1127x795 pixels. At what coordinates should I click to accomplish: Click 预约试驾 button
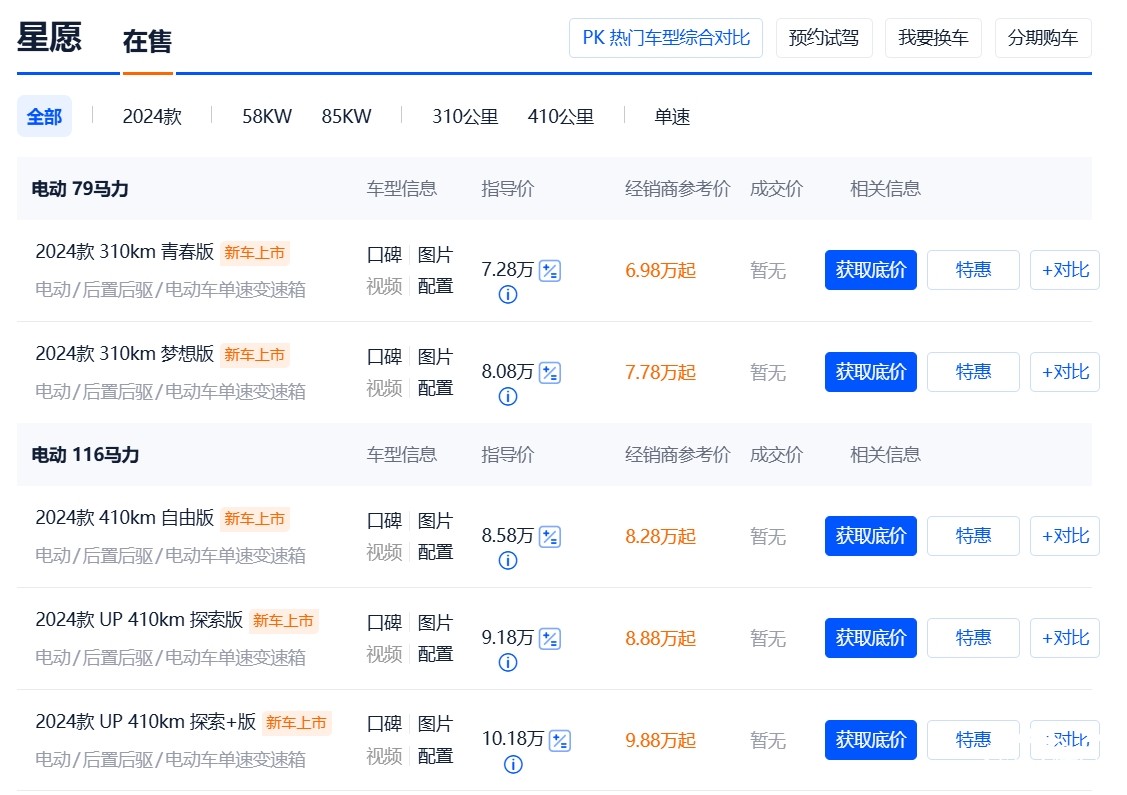(x=824, y=38)
